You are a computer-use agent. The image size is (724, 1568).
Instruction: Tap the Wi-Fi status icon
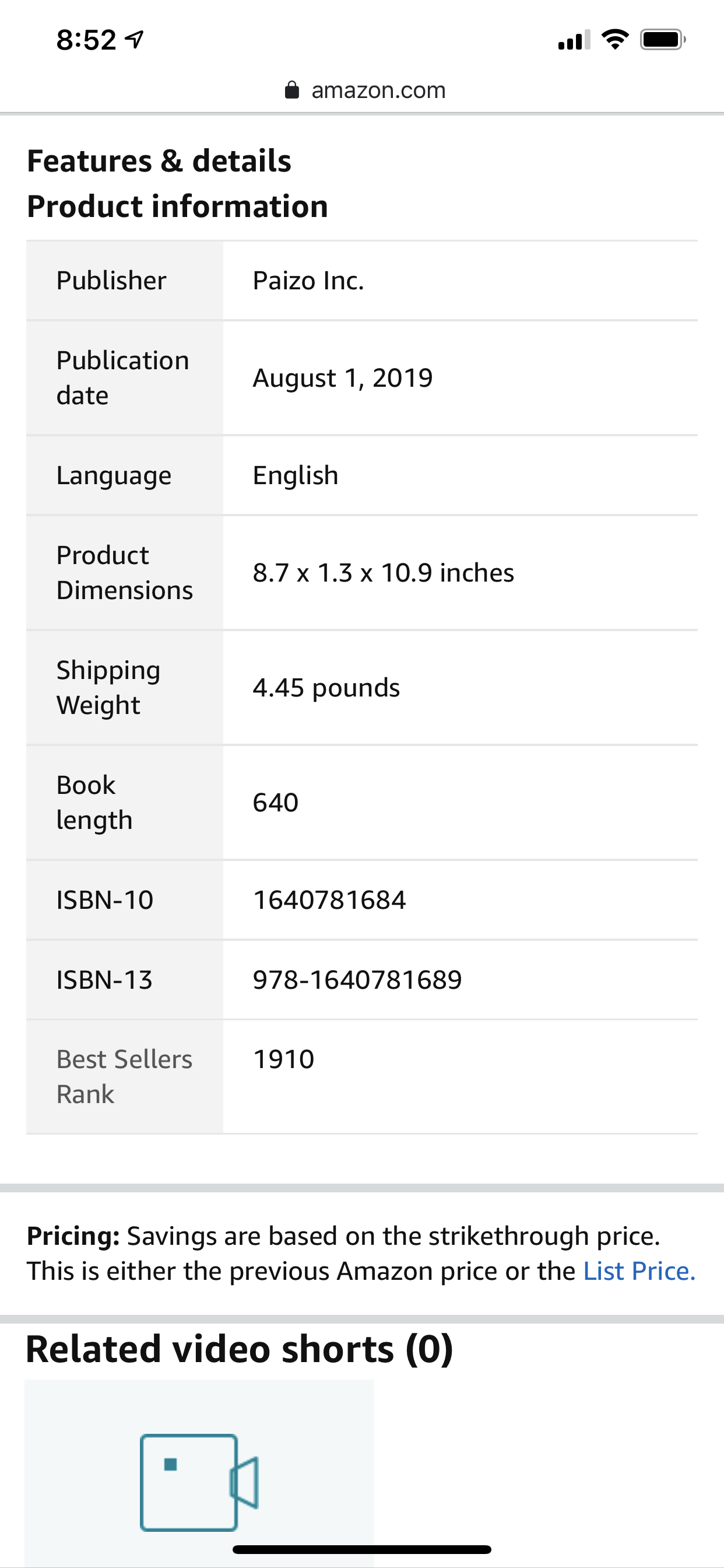(x=615, y=40)
